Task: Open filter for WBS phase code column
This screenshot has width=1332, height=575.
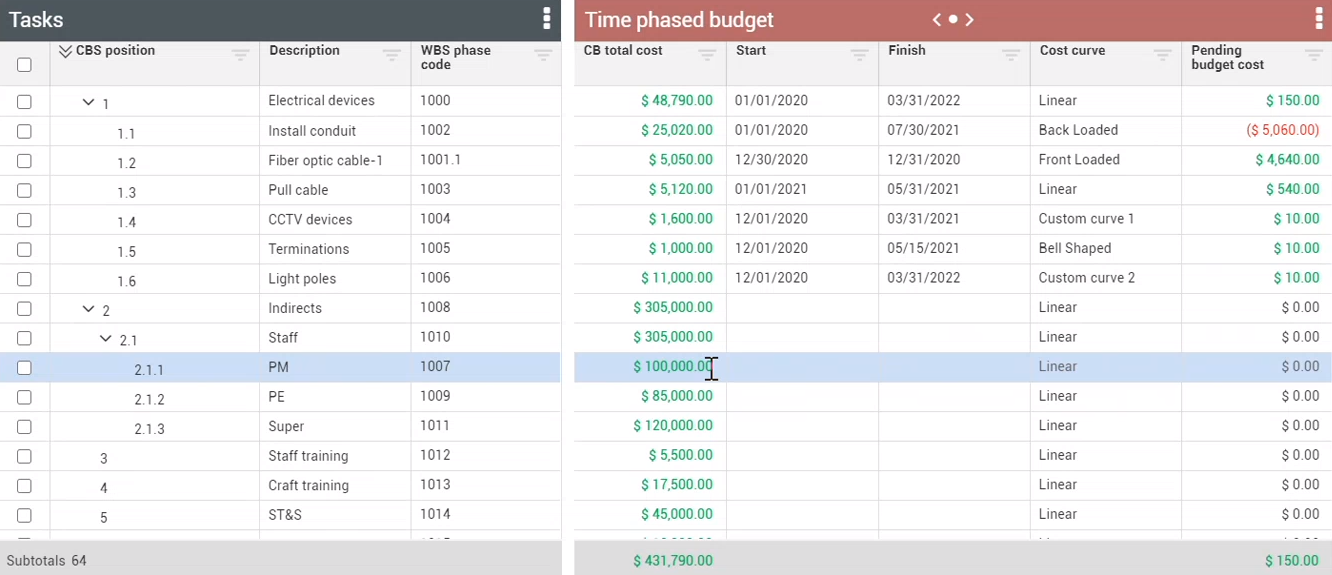Action: tap(543, 56)
